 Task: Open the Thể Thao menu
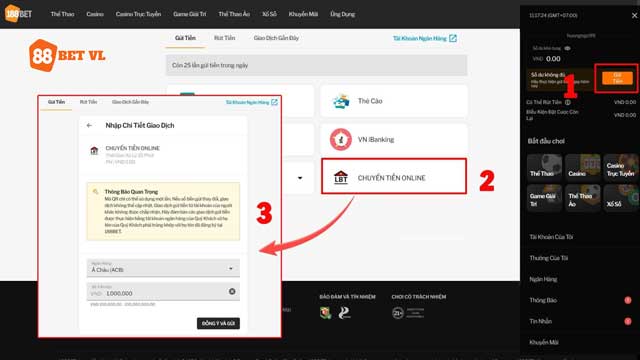click(62, 14)
